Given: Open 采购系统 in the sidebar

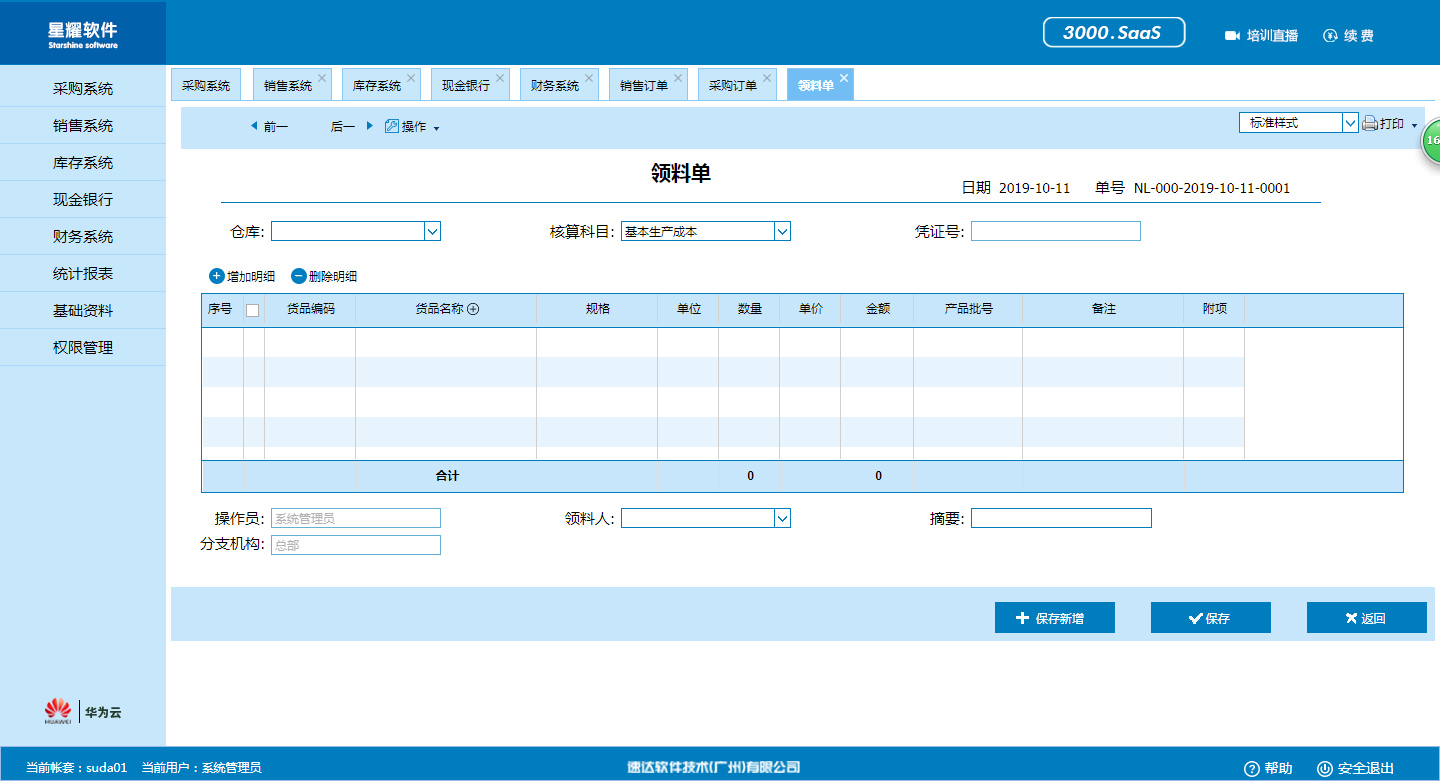Looking at the screenshot, I should click(x=83, y=88).
